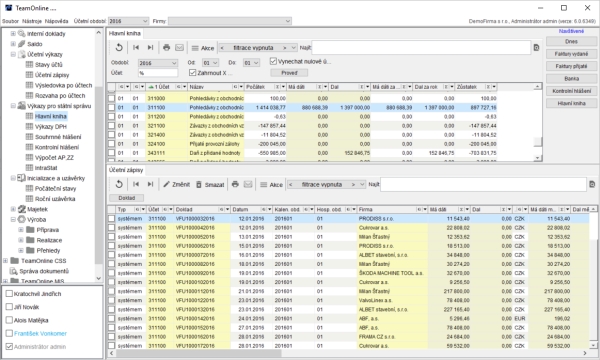Screen dimensions: 600x360
Task: Toggle Zahrnout X checkbox
Action: (192, 72)
